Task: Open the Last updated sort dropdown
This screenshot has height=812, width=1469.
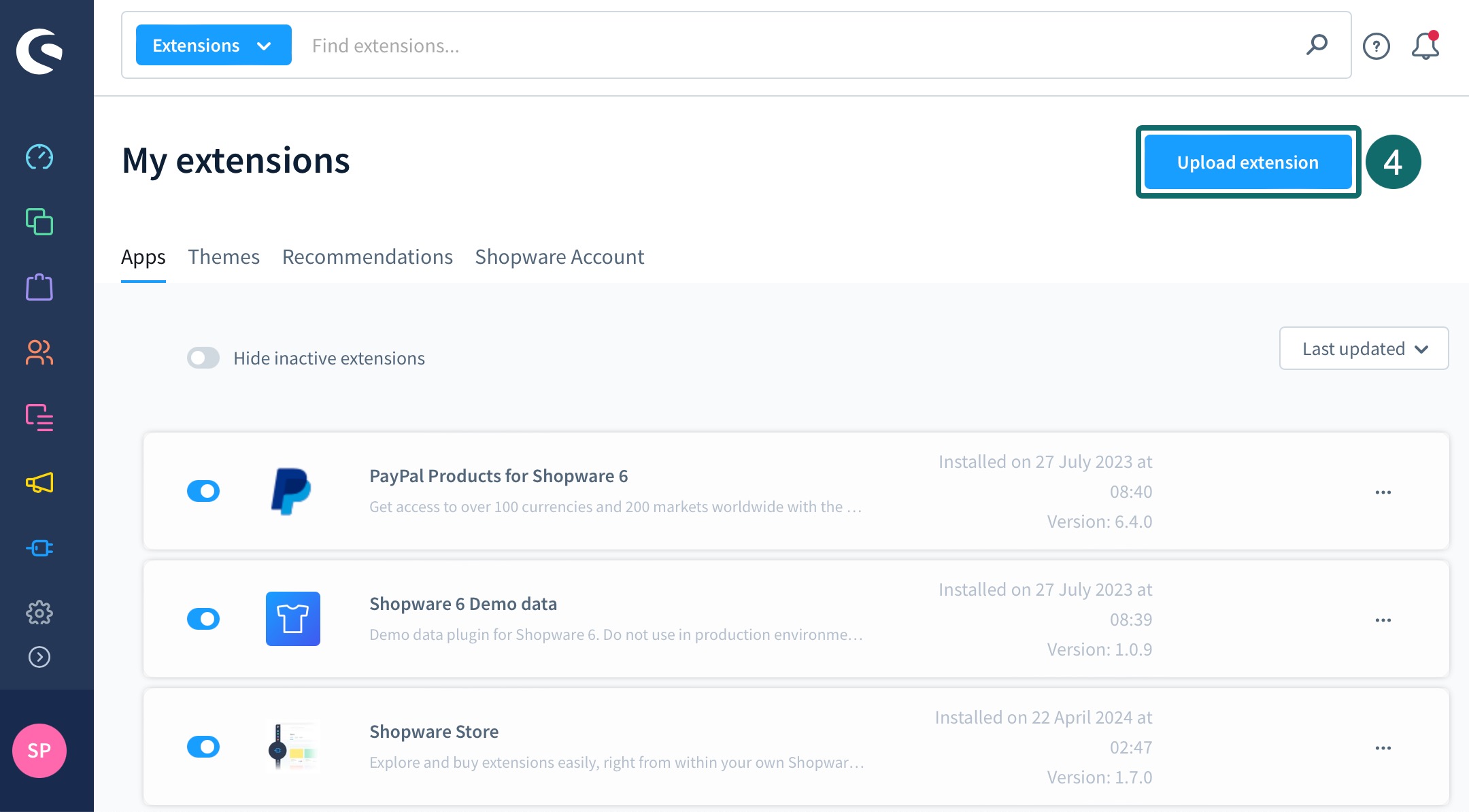Action: click(1364, 348)
